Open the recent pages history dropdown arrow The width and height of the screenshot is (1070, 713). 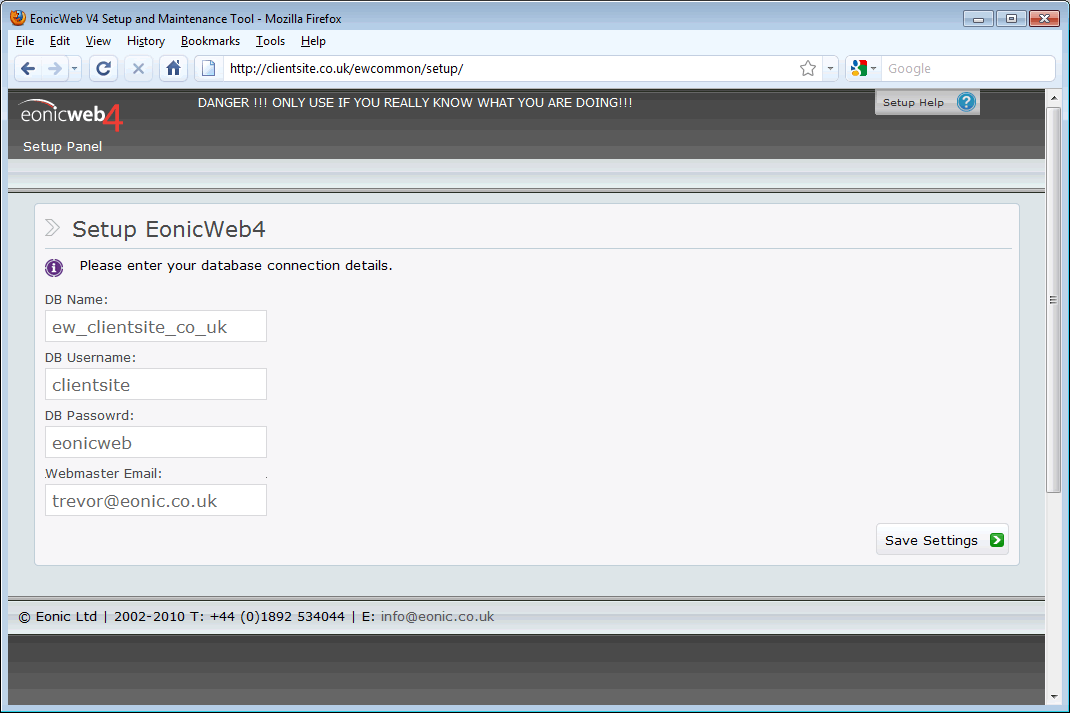(74, 68)
